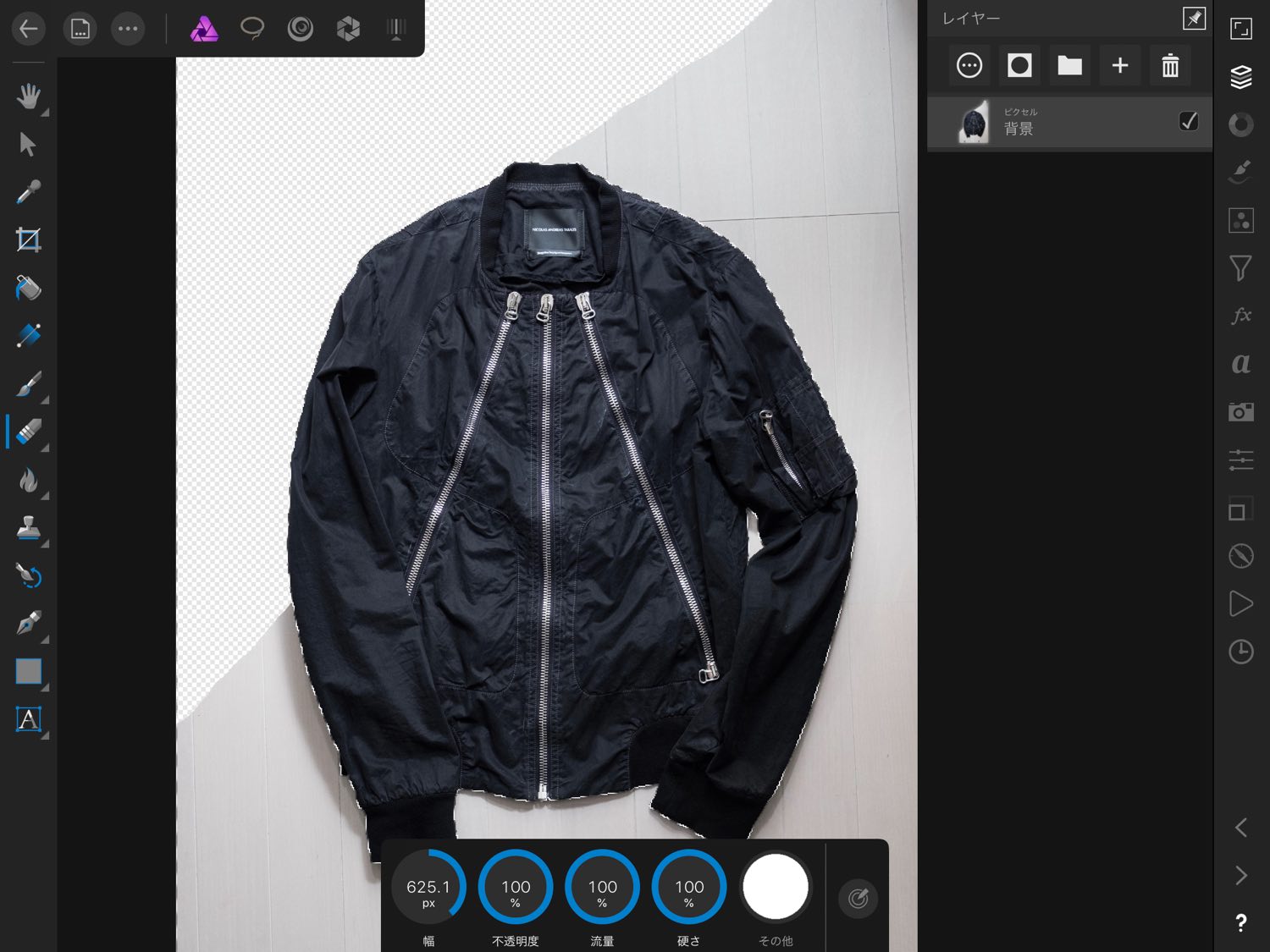Select the Pen tool
This screenshot has width=1270, height=952.
[28, 624]
